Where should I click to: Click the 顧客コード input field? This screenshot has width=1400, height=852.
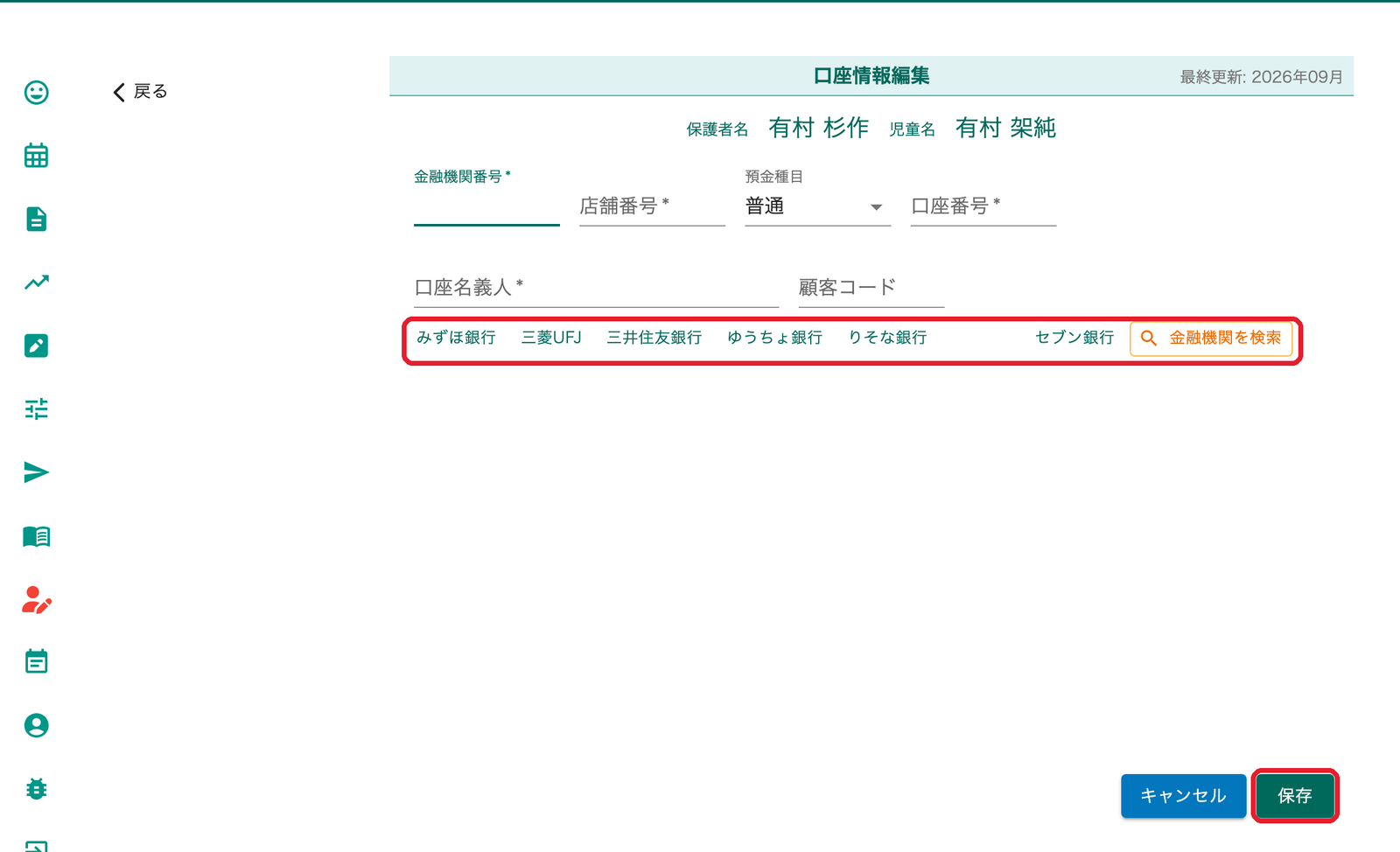click(871, 287)
